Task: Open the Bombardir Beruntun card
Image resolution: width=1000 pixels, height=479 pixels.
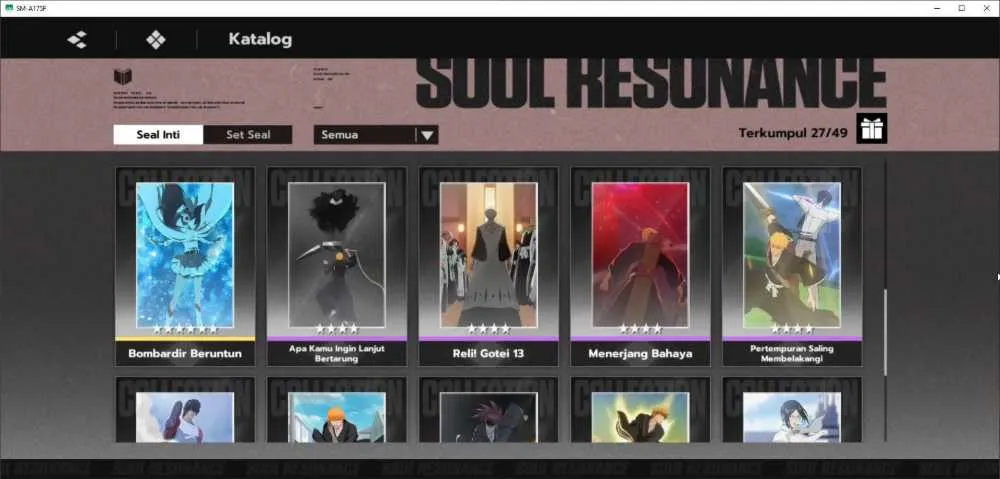Action: 185,267
